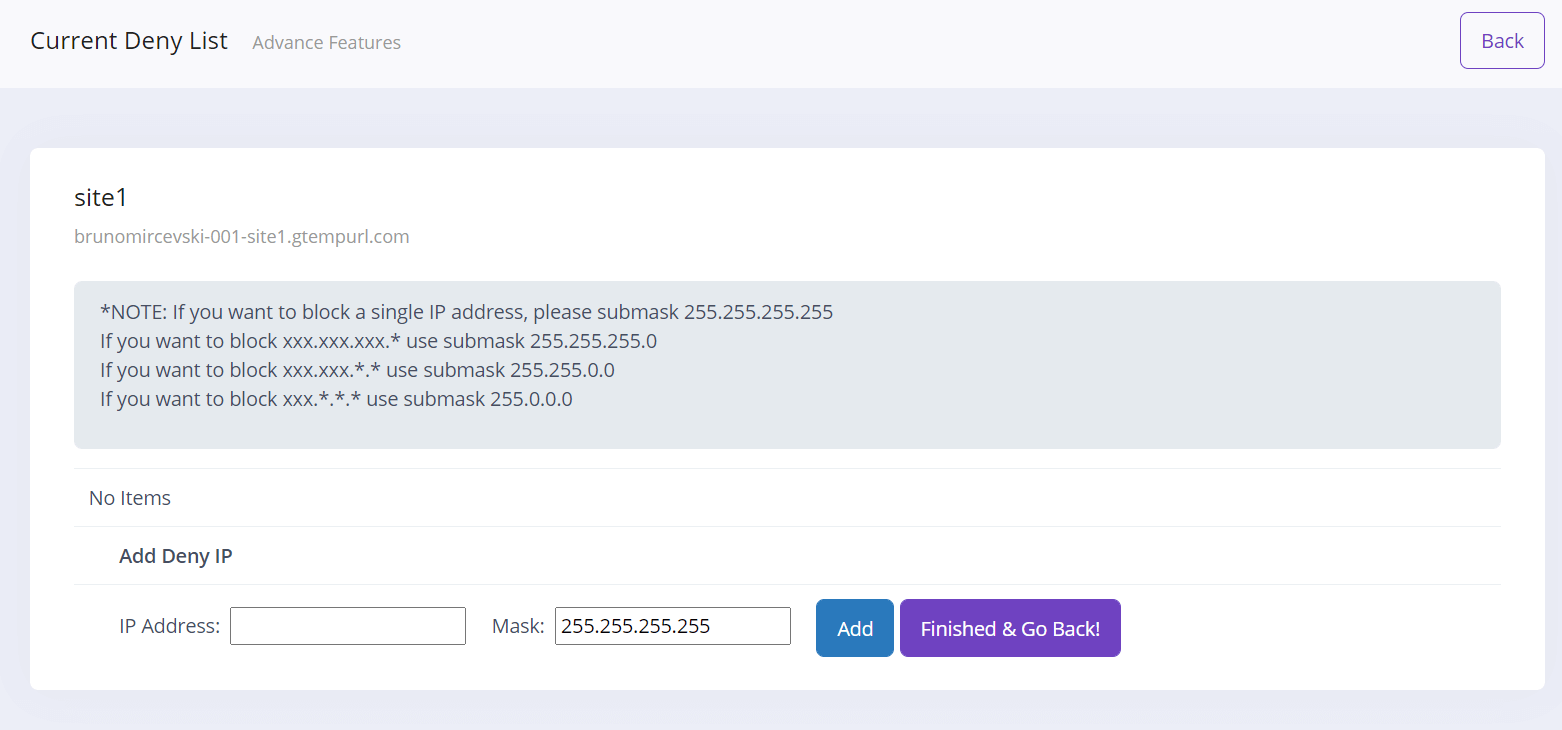Image resolution: width=1562 pixels, height=730 pixels.
Task: Click the note line mentioning submask 255.255.0.0
Action: point(357,370)
